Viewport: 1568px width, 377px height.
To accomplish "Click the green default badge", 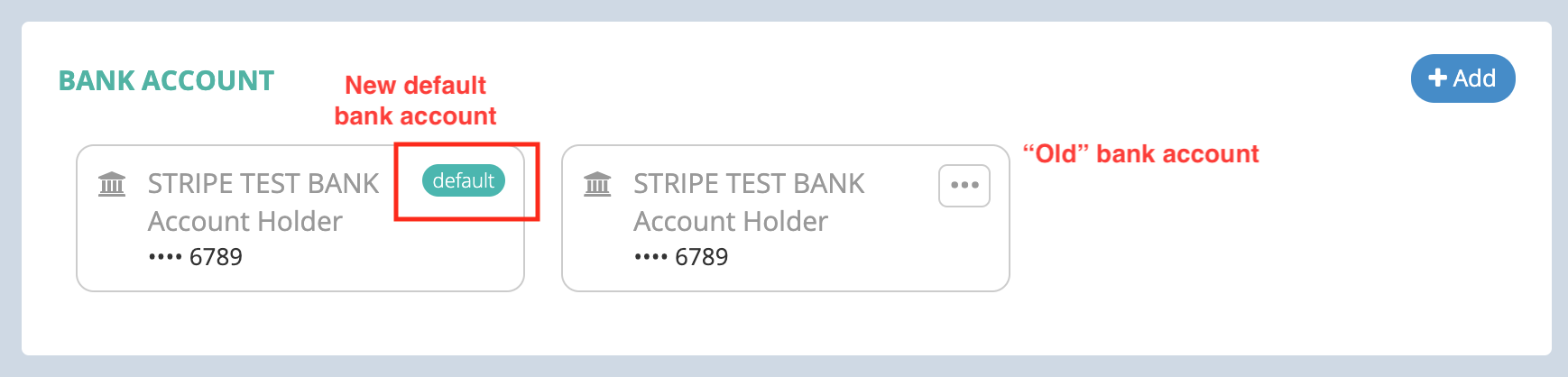I will (464, 180).
